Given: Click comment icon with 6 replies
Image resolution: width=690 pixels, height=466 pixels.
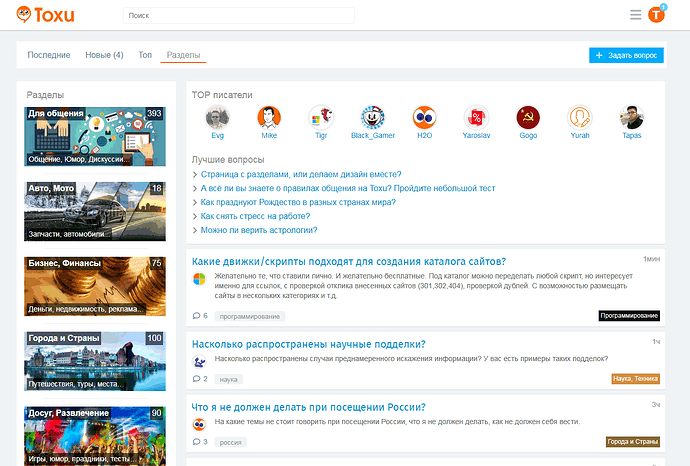Looking at the screenshot, I should point(196,316).
